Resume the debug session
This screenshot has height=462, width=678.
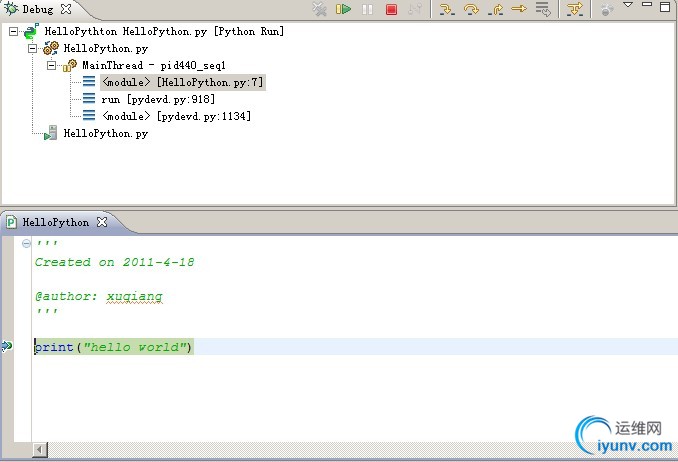pos(343,9)
